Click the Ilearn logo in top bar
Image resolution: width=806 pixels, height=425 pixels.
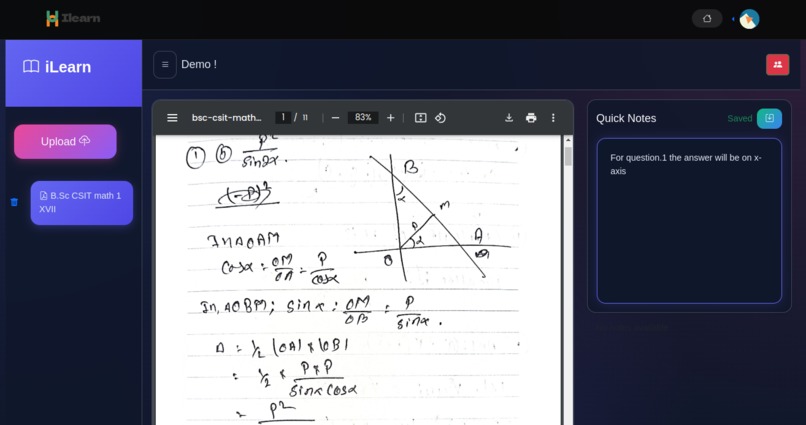pos(73,19)
